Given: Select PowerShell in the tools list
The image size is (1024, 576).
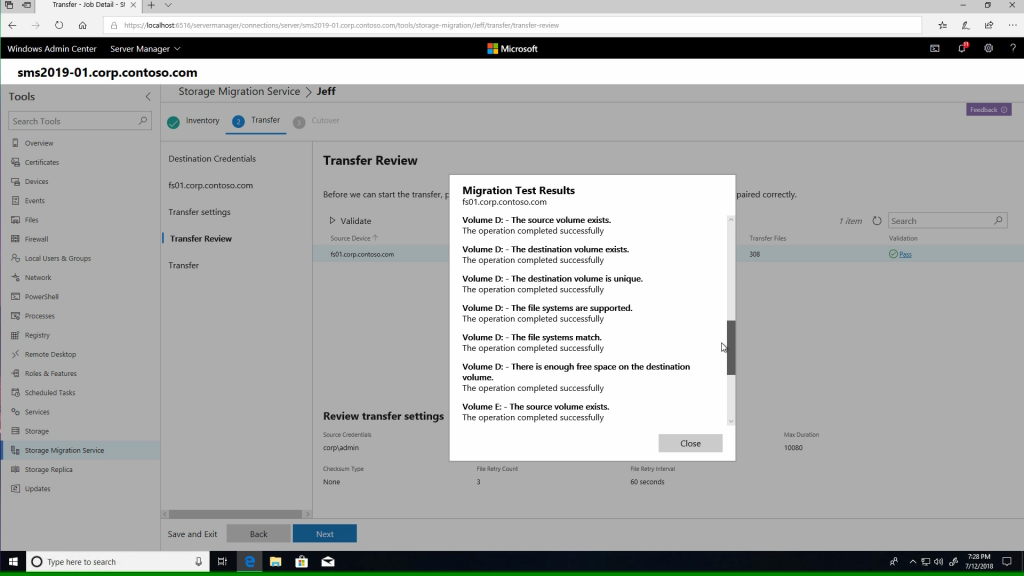Looking at the screenshot, I should tap(41, 296).
